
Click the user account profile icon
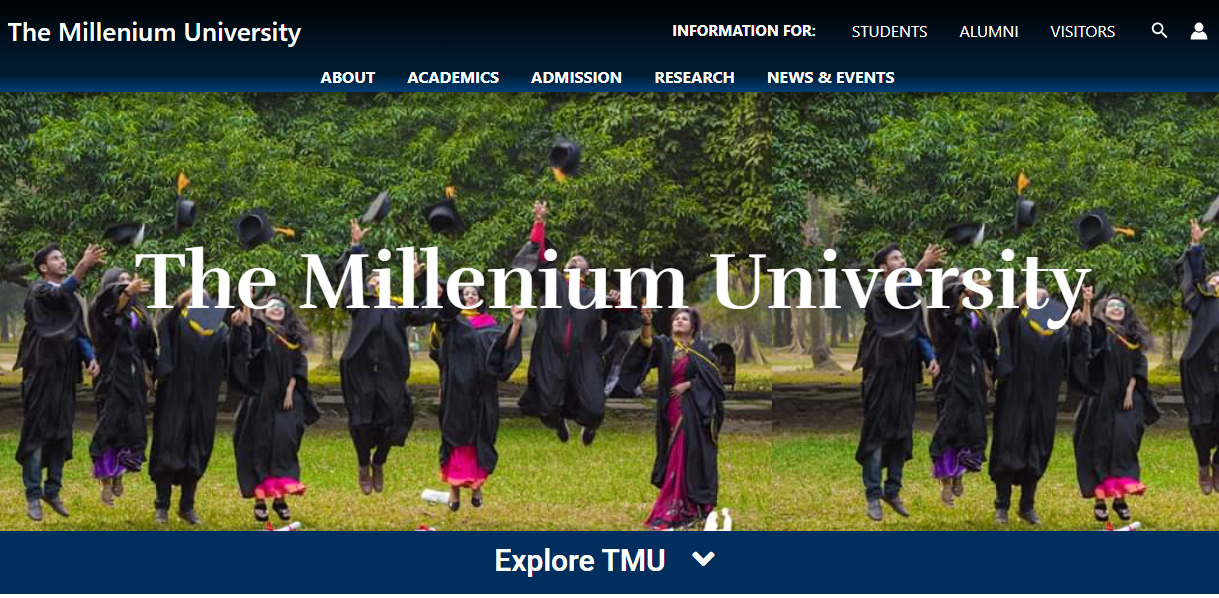coord(1199,31)
